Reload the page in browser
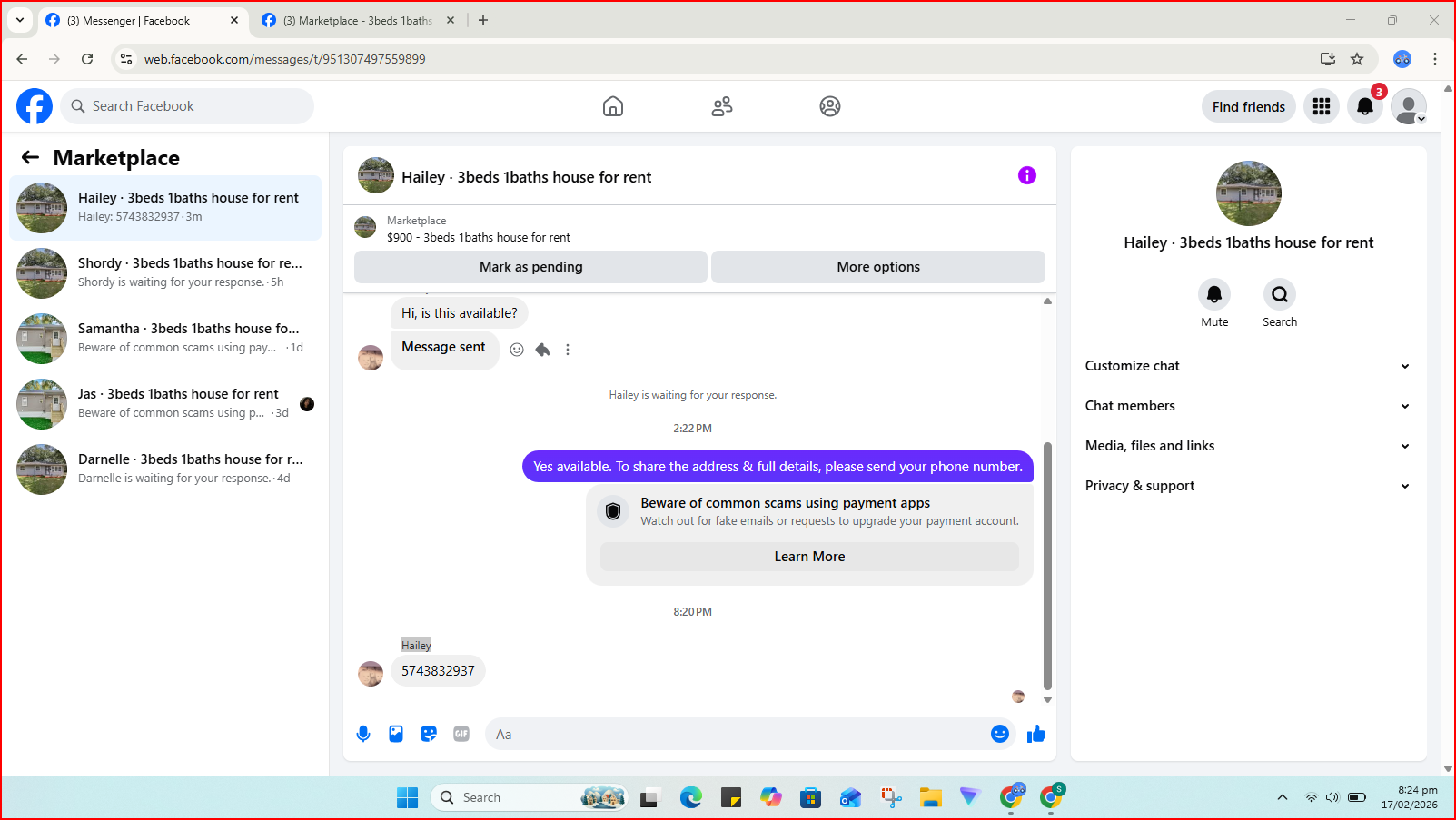This screenshot has height=820, width=1456. pyautogui.click(x=87, y=59)
